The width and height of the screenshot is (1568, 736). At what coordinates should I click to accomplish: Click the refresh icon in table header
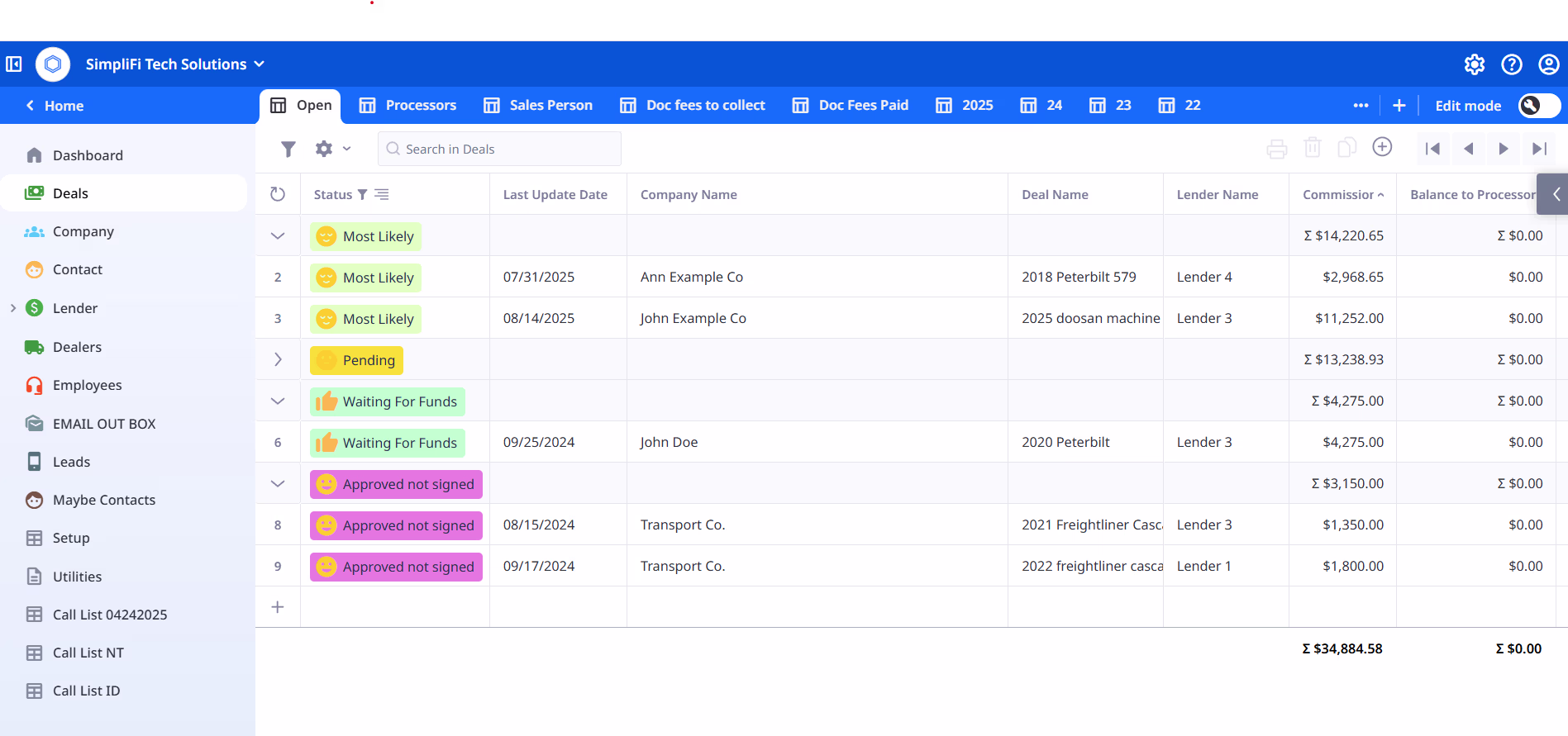pyautogui.click(x=278, y=194)
